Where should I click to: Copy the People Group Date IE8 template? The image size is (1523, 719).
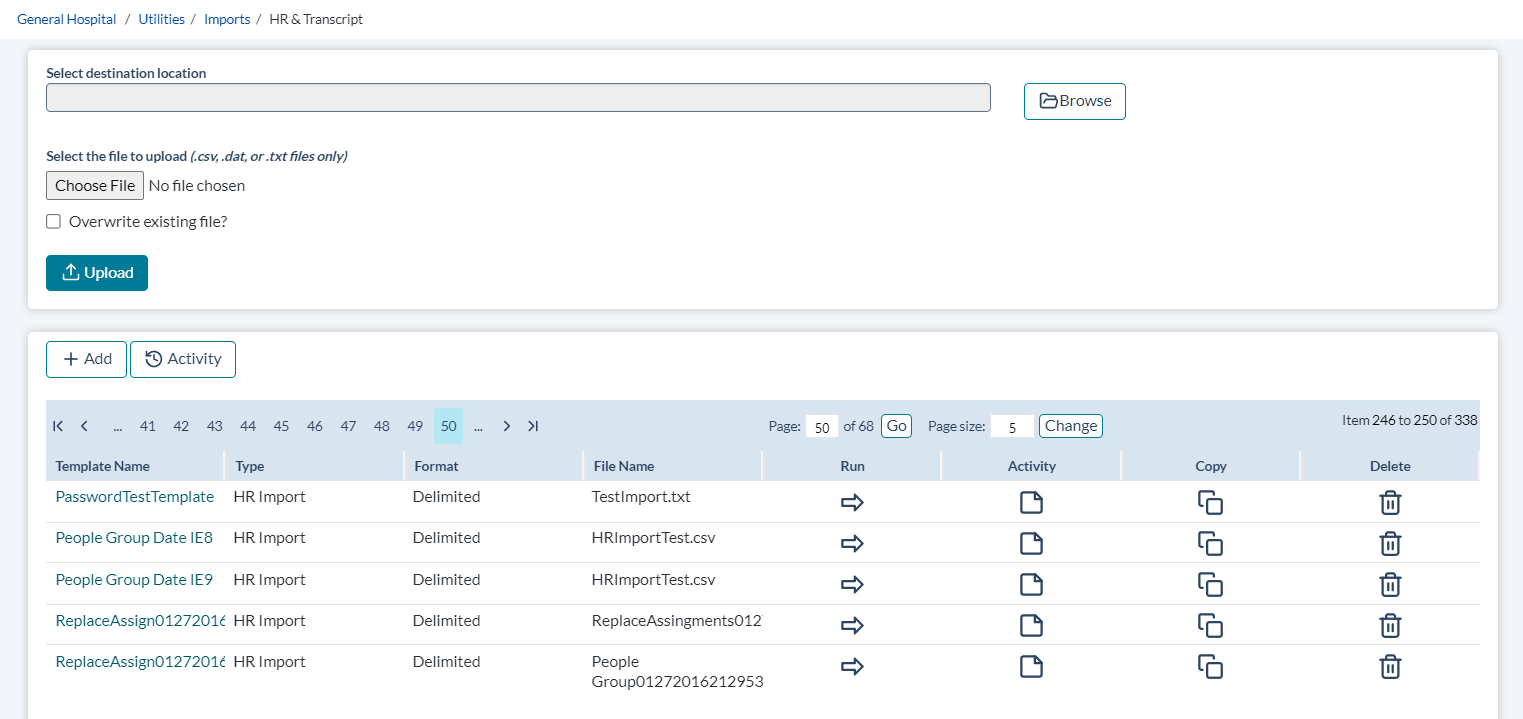click(x=1210, y=543)
